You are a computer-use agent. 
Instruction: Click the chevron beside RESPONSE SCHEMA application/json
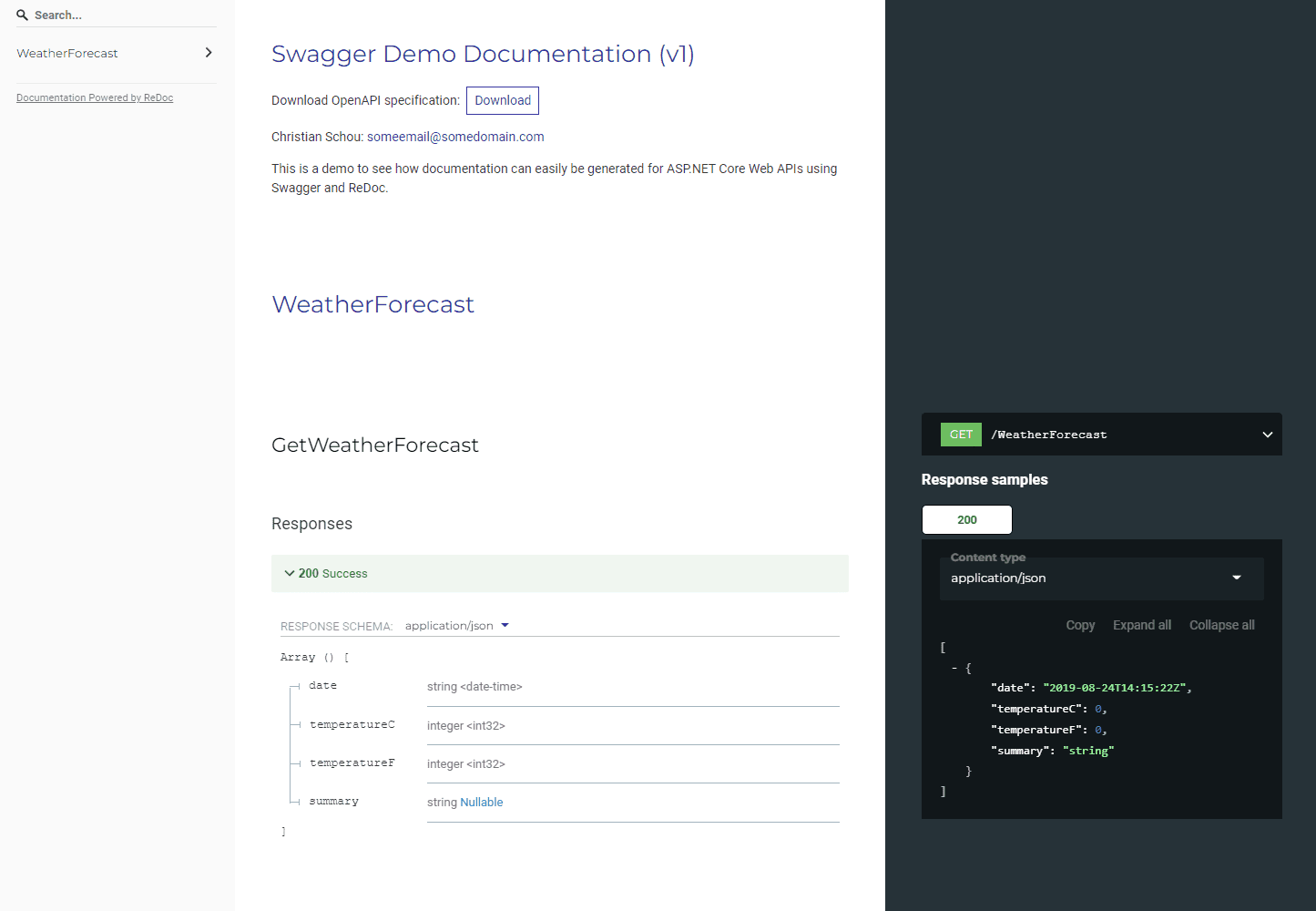(505, 626)
